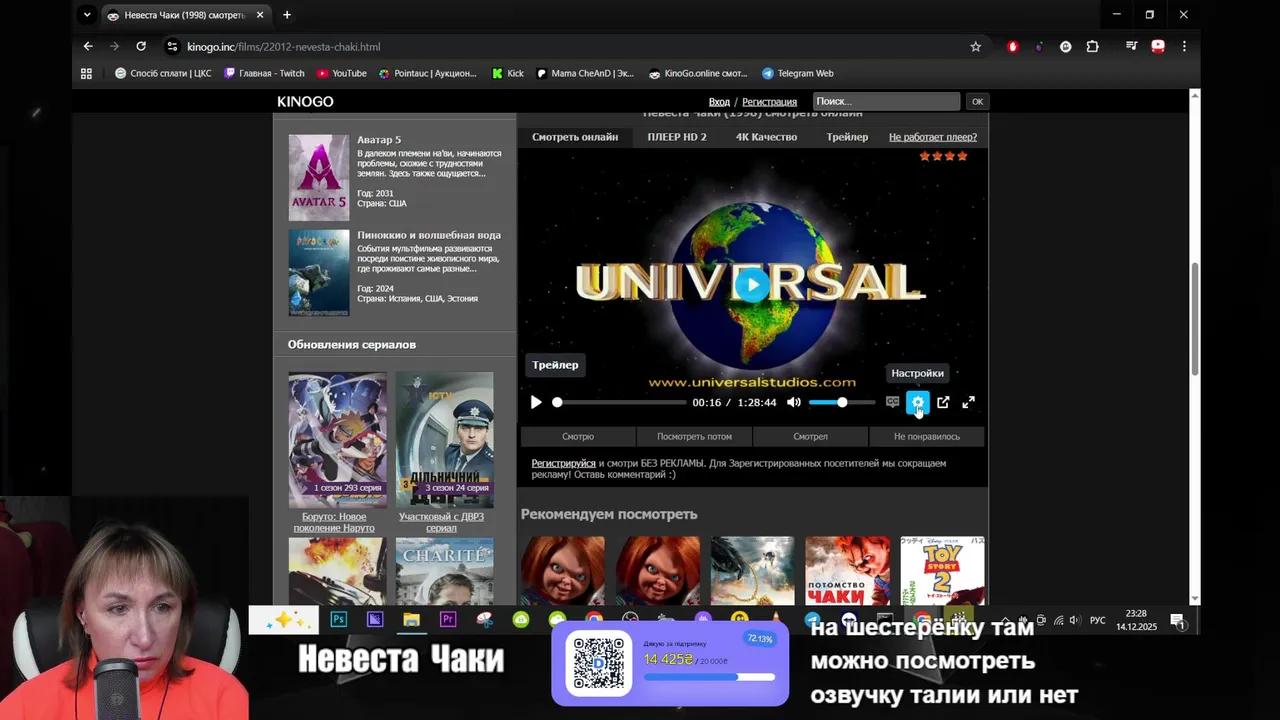Open the YouTube bookmark
This screenshot has width=1280, height=720.
pyautogui.click(x=341, y=73)
